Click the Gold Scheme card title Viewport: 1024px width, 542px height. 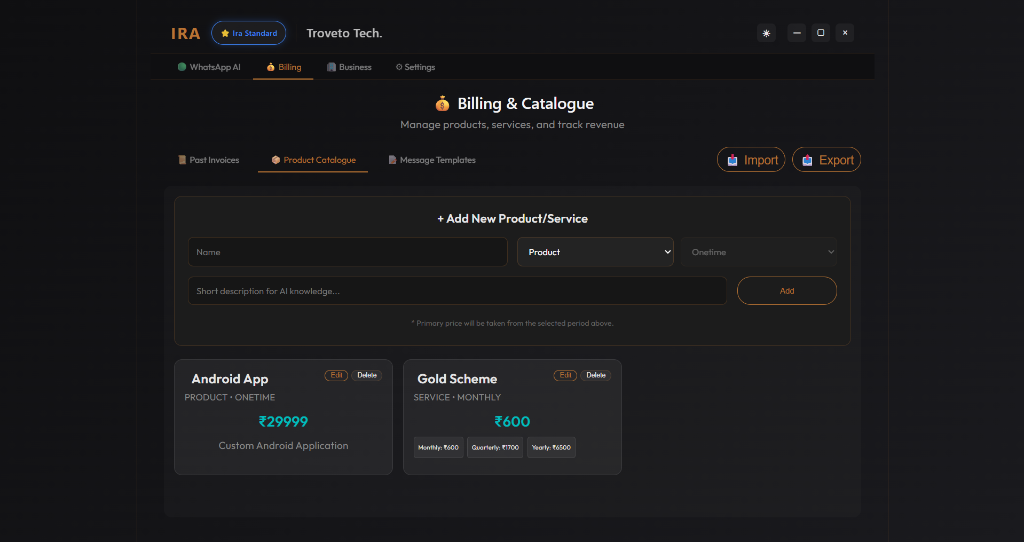457,379
